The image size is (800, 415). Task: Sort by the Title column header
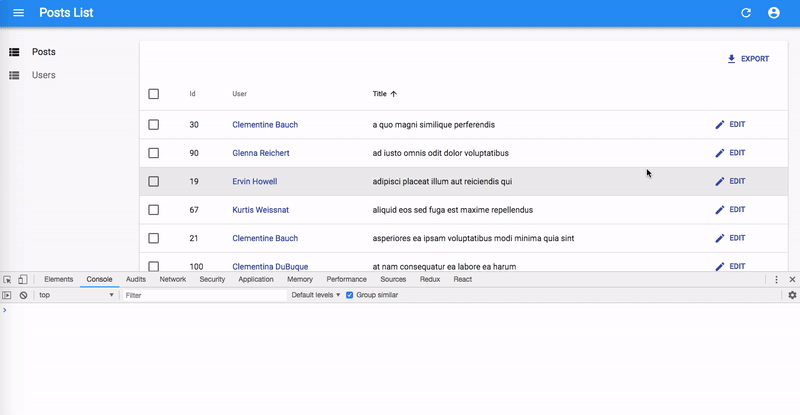click(x=380, y=94)
